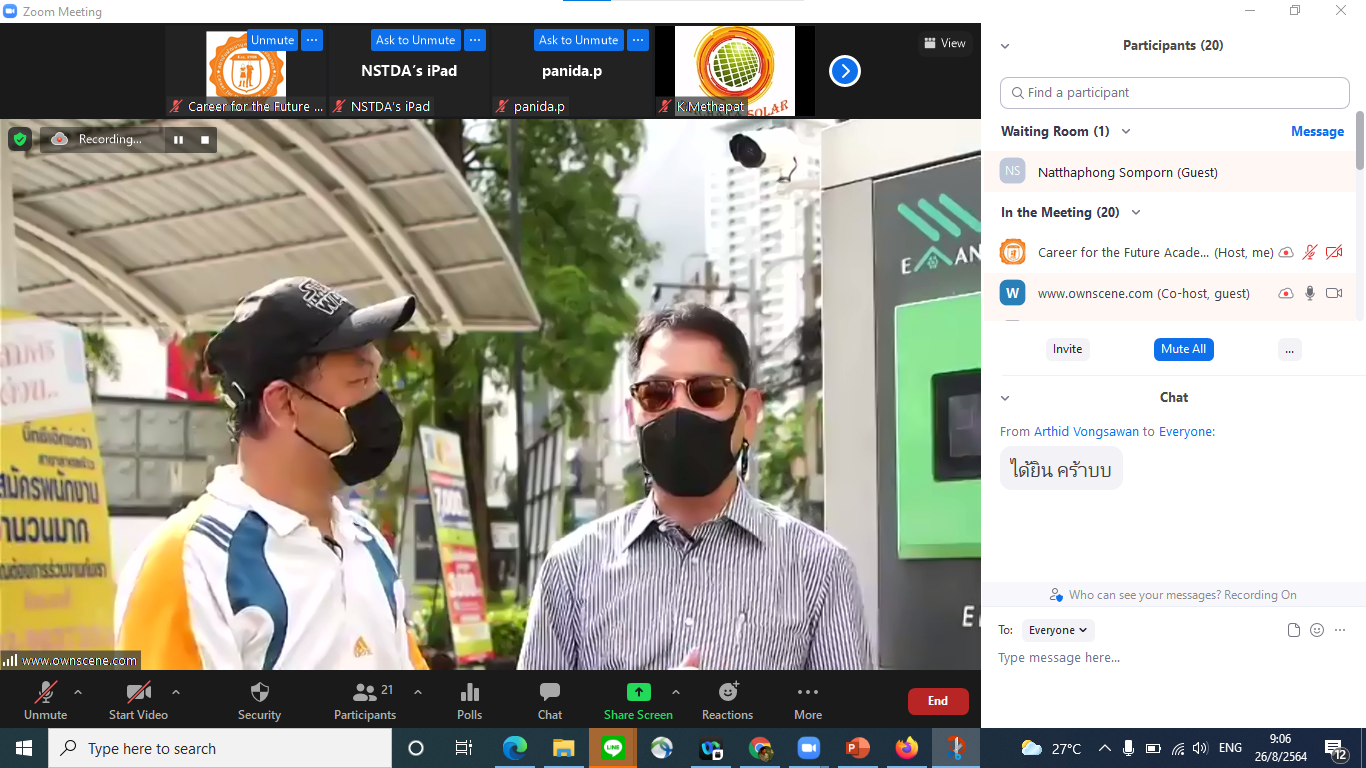Open the Security shield icon
This screenshot has height=768, width=1366.
(259, 693)
